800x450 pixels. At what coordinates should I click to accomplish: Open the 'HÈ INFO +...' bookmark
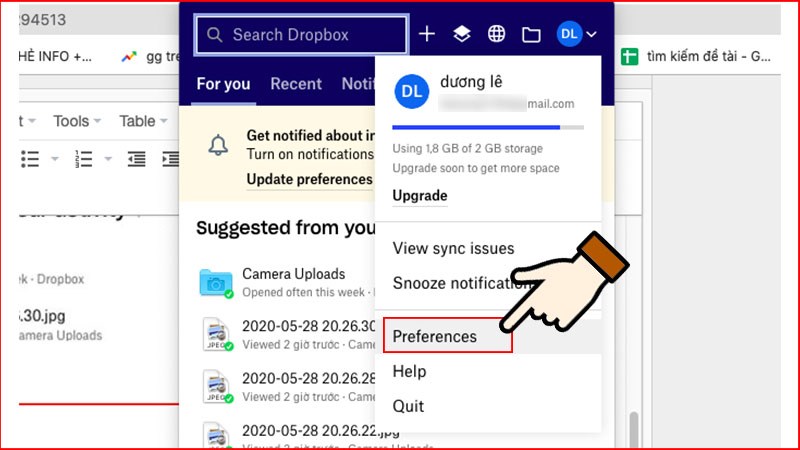(55, 57)
